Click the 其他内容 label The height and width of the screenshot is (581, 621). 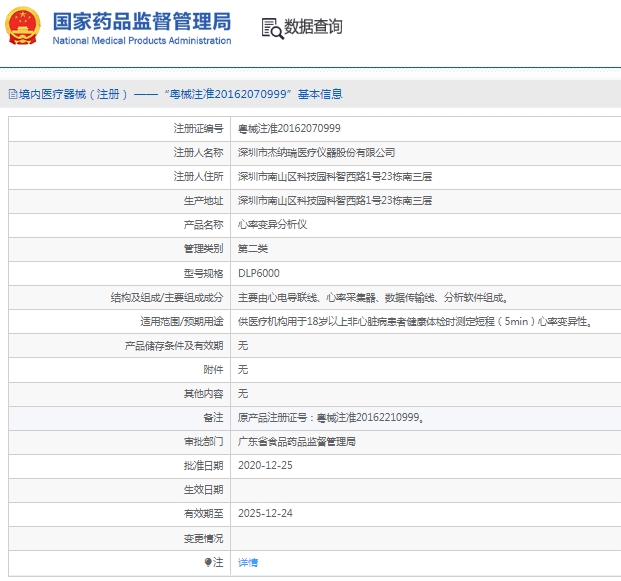click(x=204, y=394)
